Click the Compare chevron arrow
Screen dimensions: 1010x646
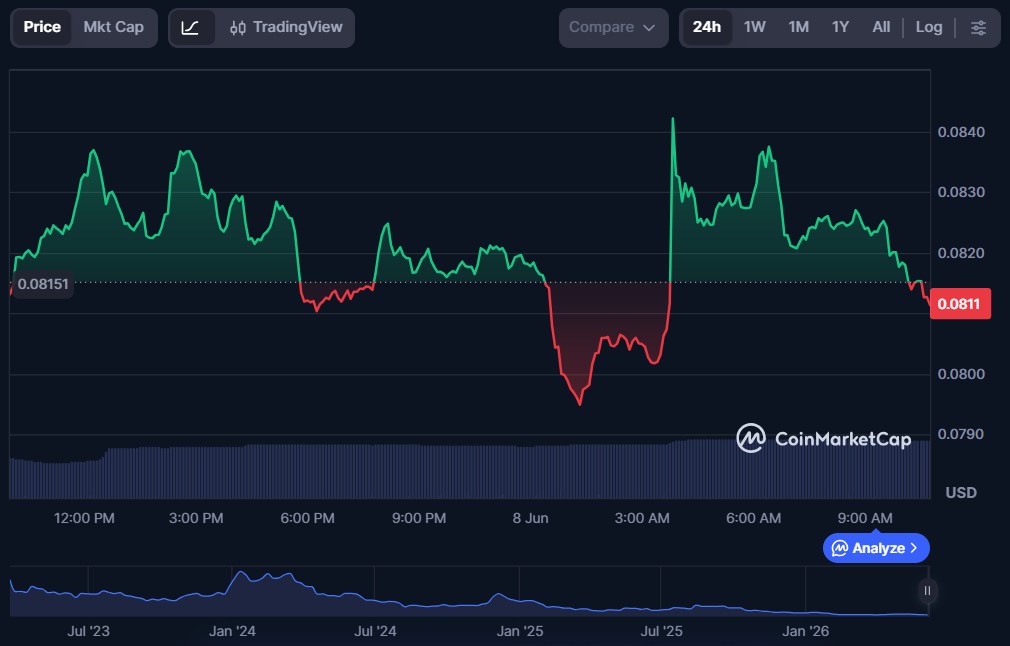coord(649,28)
